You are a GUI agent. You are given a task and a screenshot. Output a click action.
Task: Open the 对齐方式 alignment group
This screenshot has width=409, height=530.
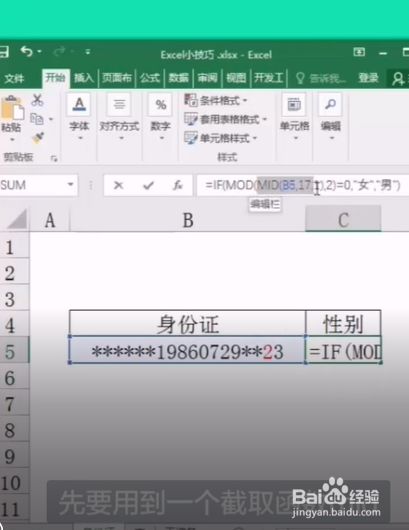click(119, 117)
